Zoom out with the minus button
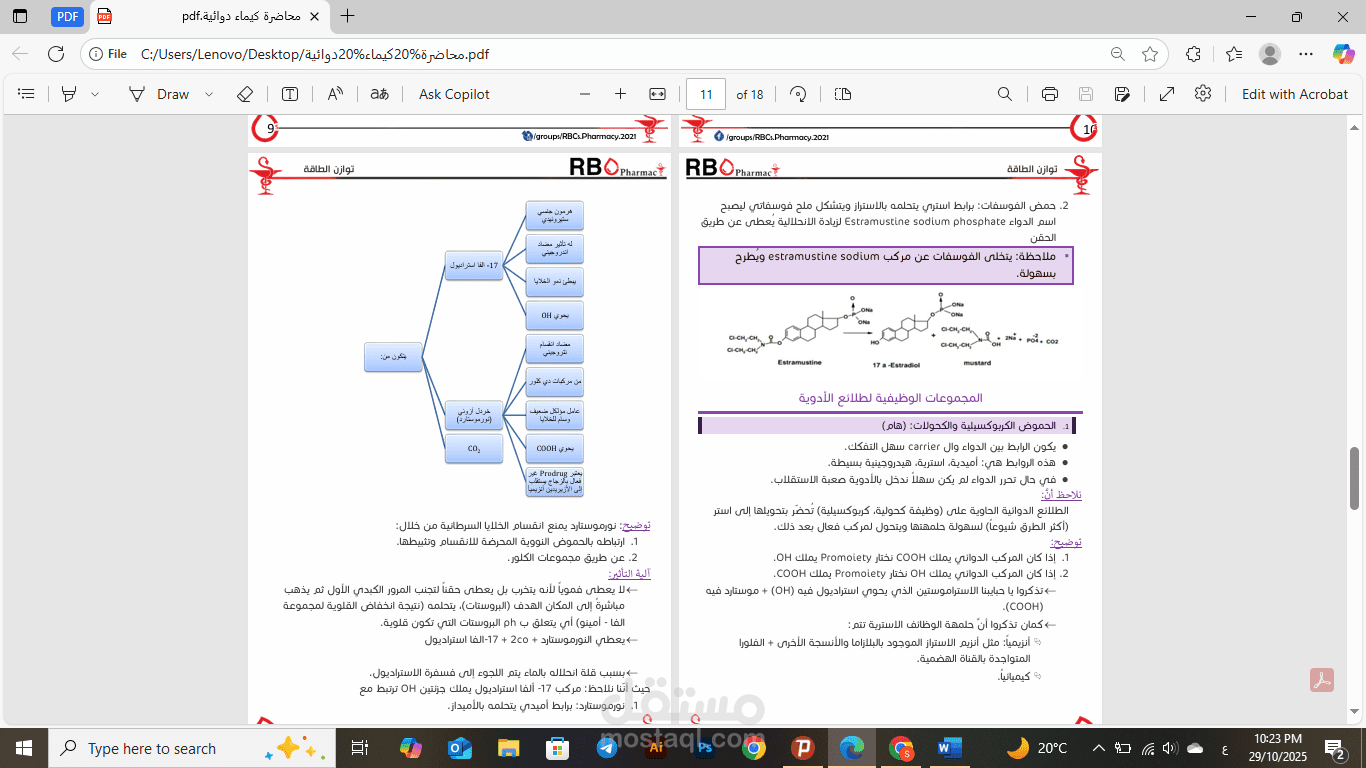The height and width of the screenshot is (768, 1366). [585, 94]
